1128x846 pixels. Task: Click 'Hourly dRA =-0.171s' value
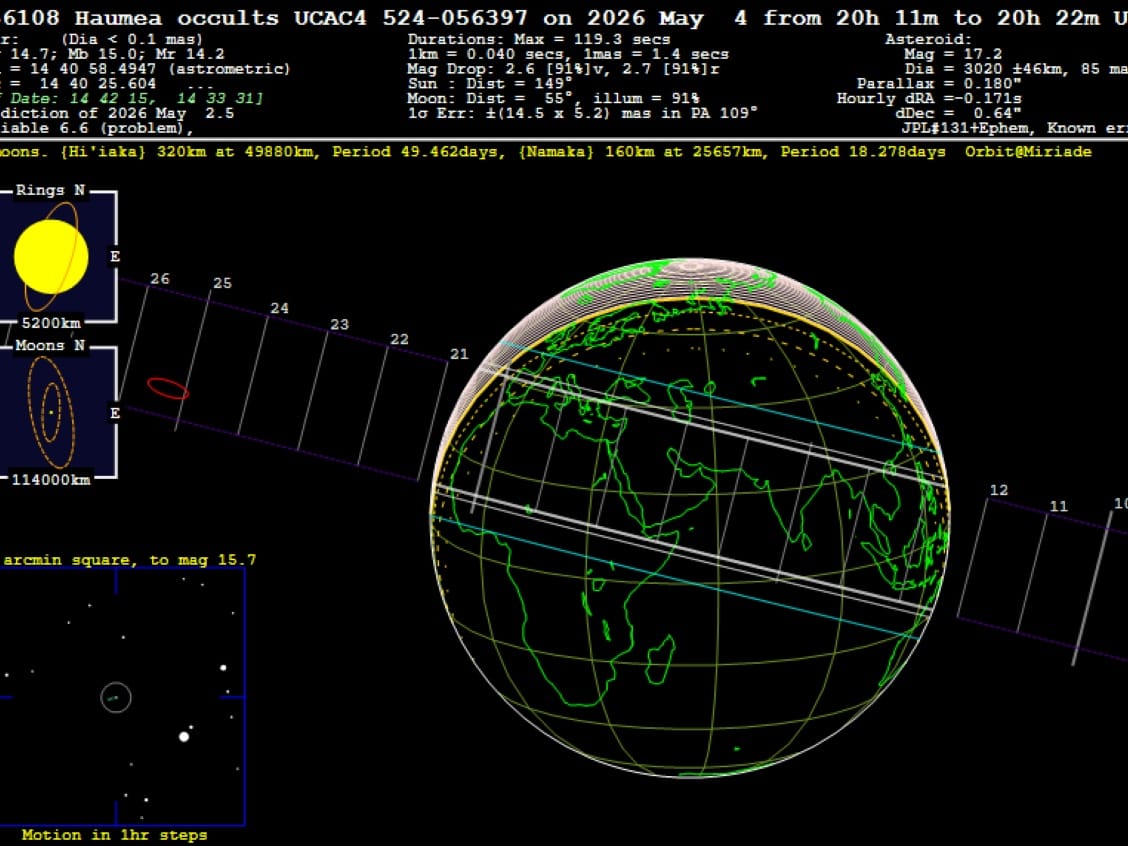pyautogui.click(x=929, y=99)
